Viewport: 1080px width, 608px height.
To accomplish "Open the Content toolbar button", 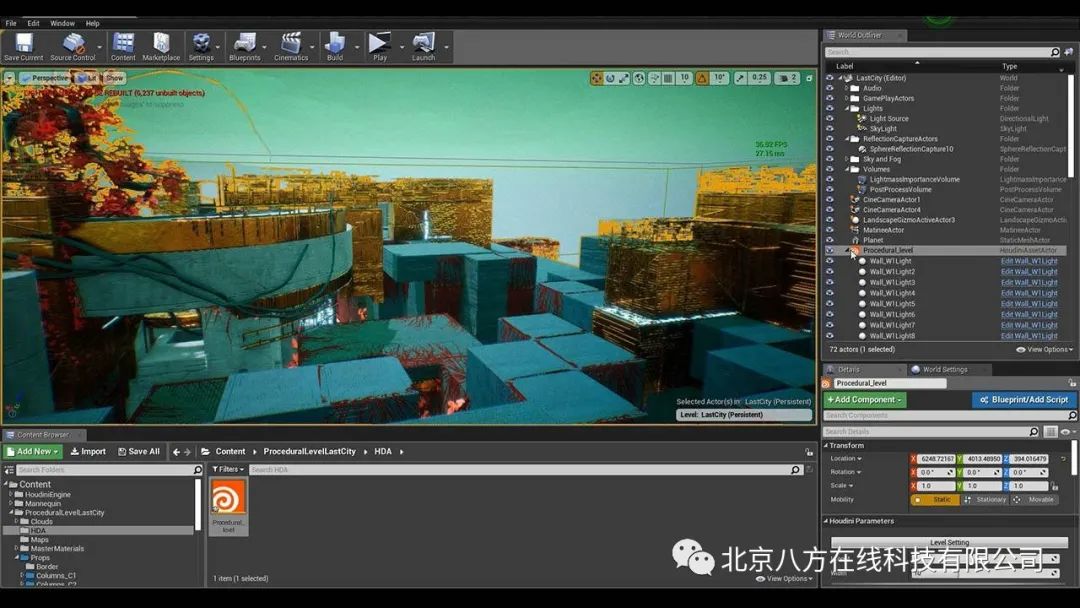I will (x=123, y=47).
